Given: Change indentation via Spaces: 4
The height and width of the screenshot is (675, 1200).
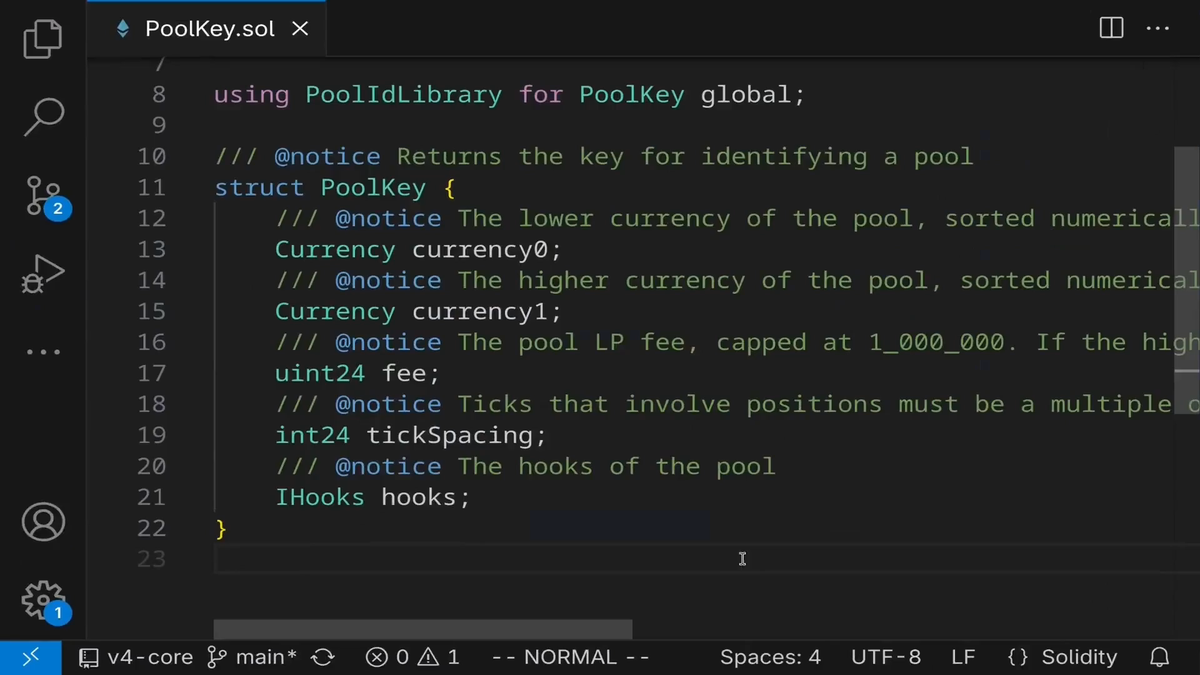Looking at the screenshot, I should coord(770,657).
